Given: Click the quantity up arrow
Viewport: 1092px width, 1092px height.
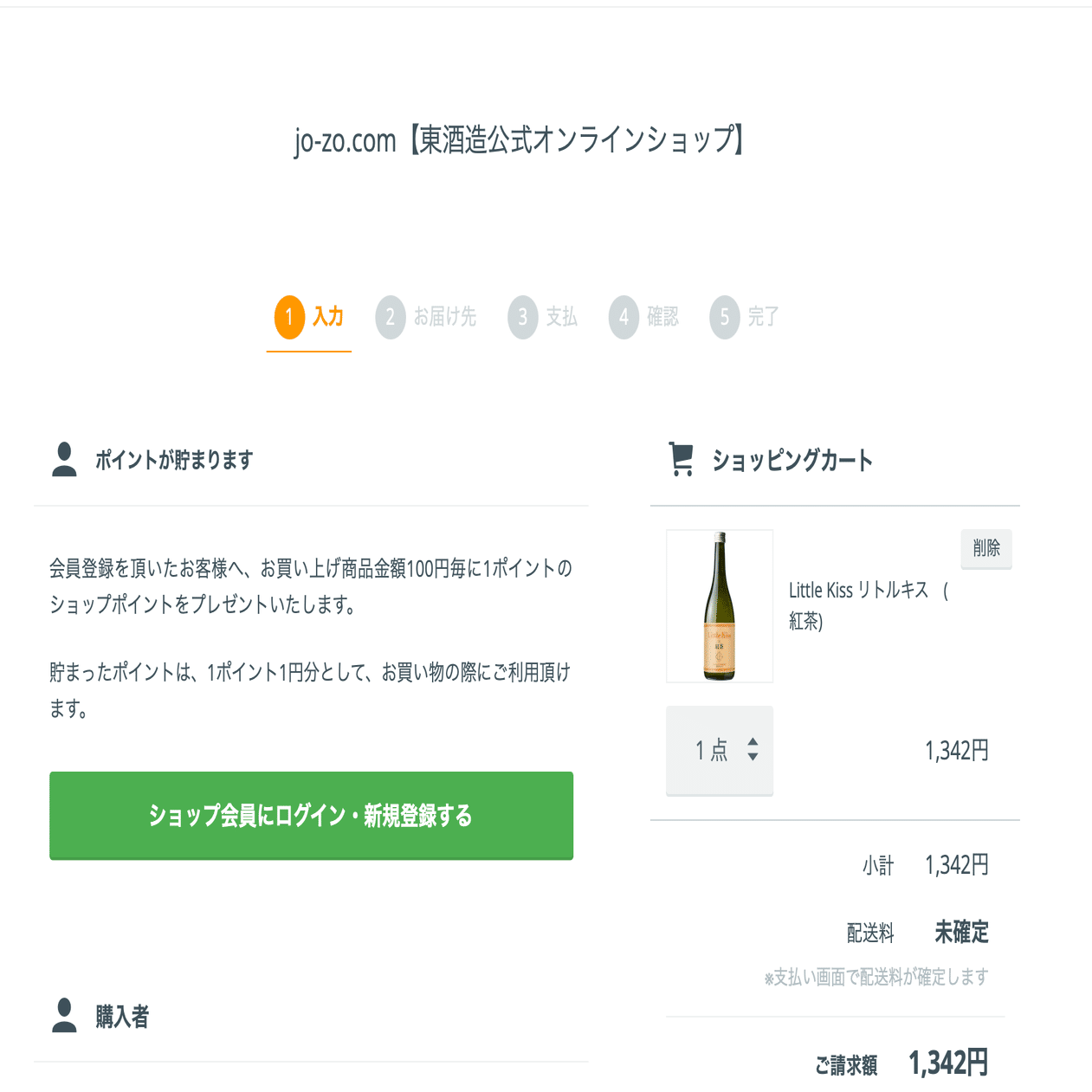Looking at the screenshot, I should (x=750, y=742).
